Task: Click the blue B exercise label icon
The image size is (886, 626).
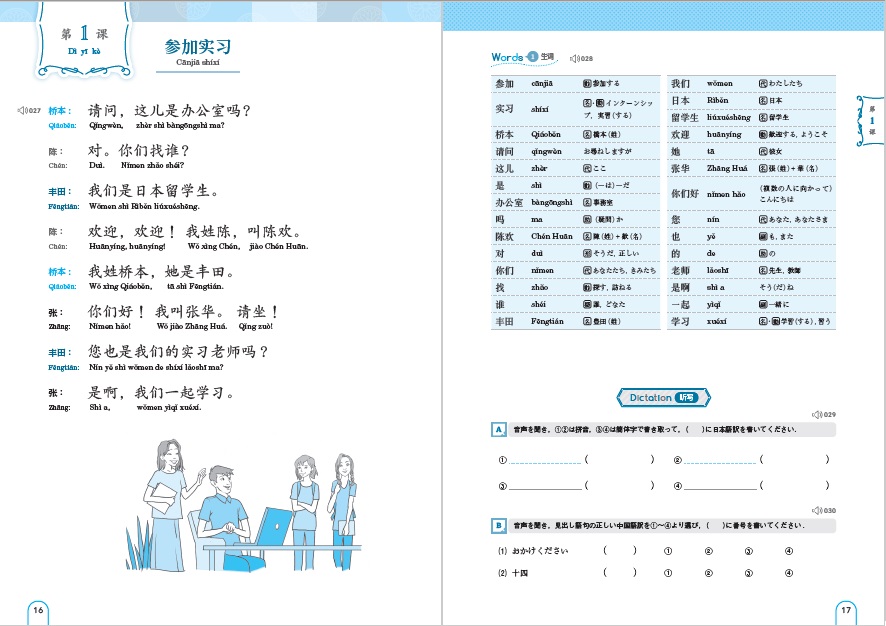Action: click(499, 525)
